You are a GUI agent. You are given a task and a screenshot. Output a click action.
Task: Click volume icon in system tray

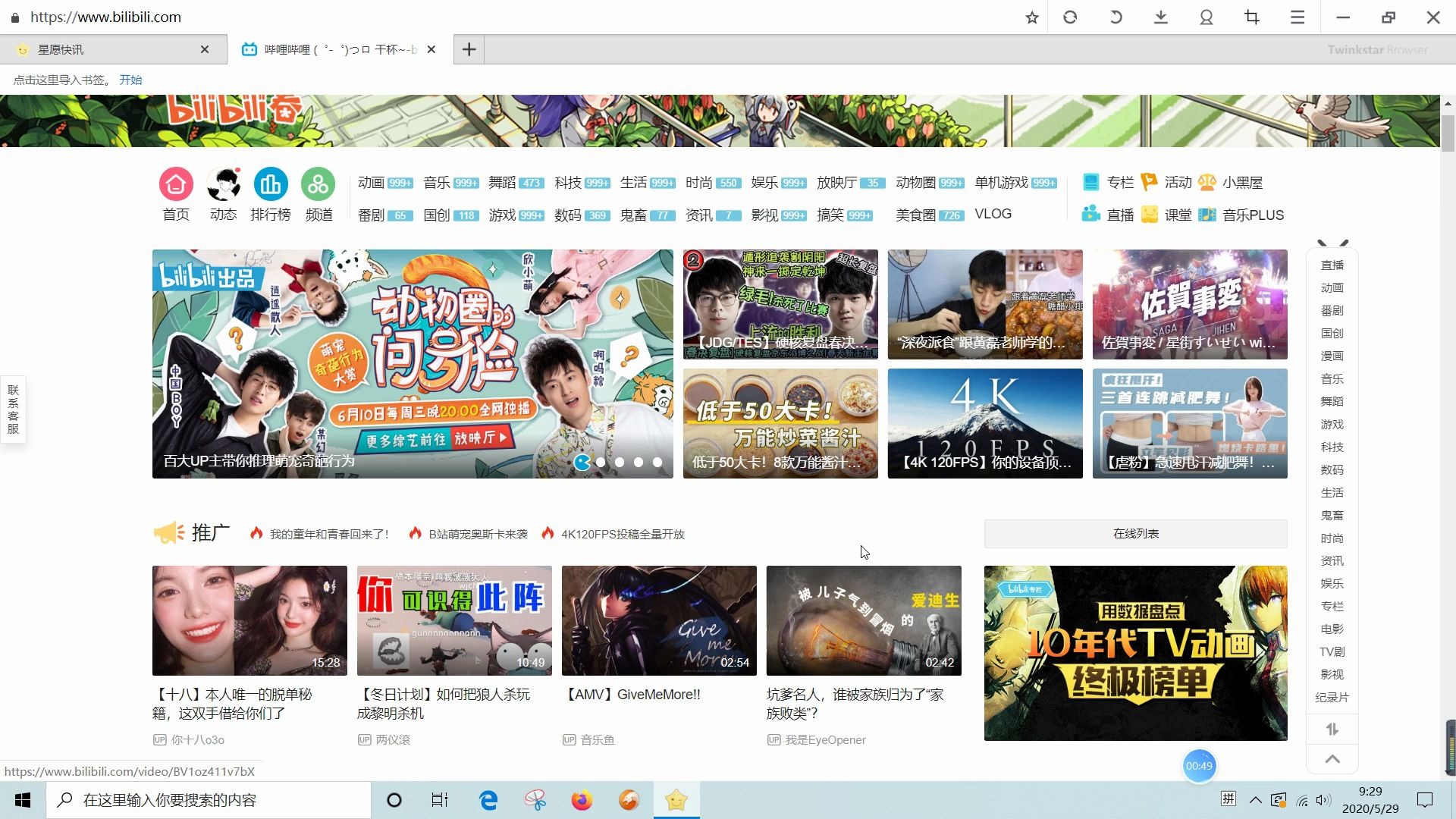tap(1323, 800)
